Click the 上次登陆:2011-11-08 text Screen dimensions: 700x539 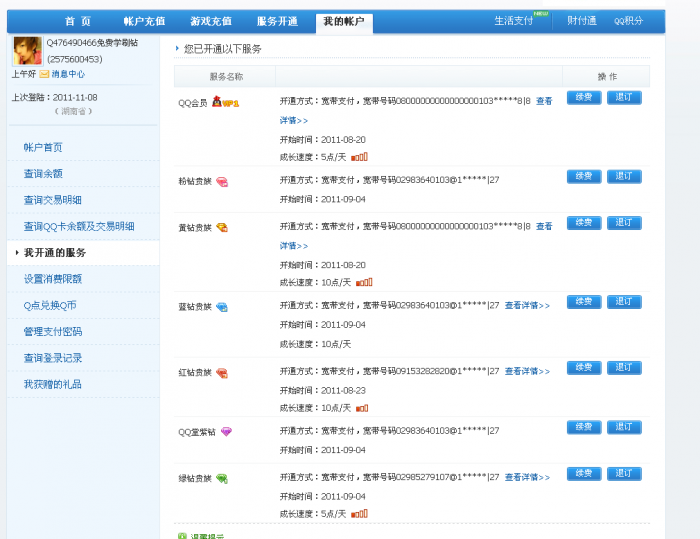(x=54, y=97)
